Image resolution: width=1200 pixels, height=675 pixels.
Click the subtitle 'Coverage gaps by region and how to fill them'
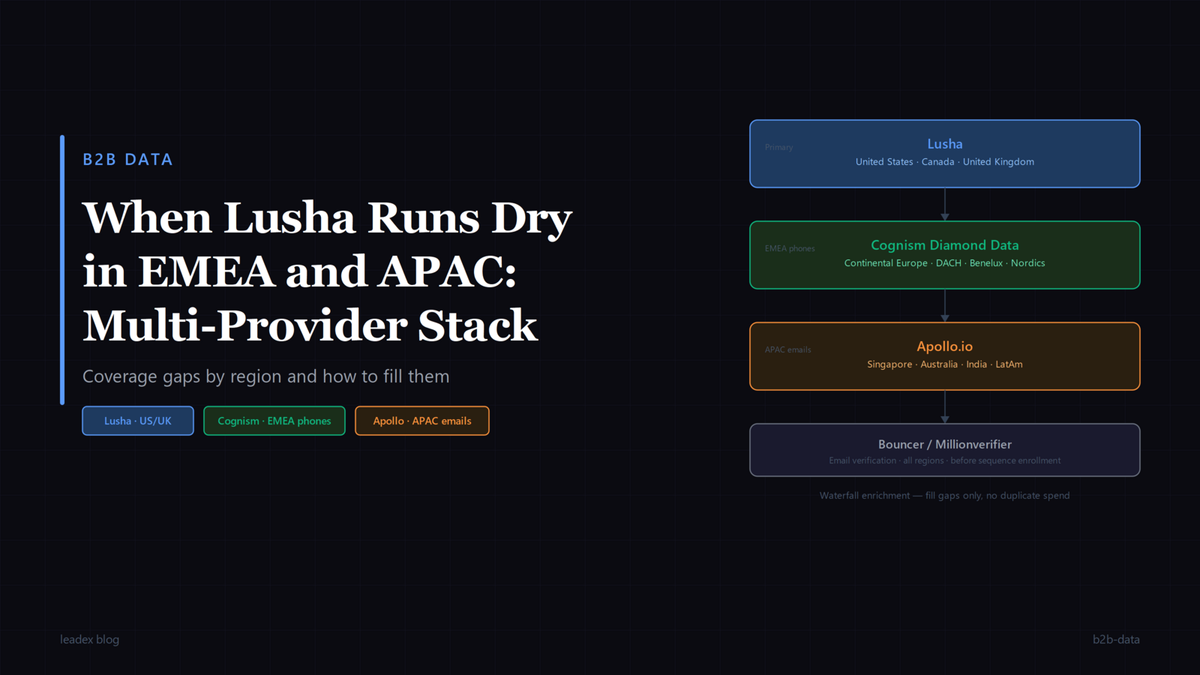[x=266, y=377]
